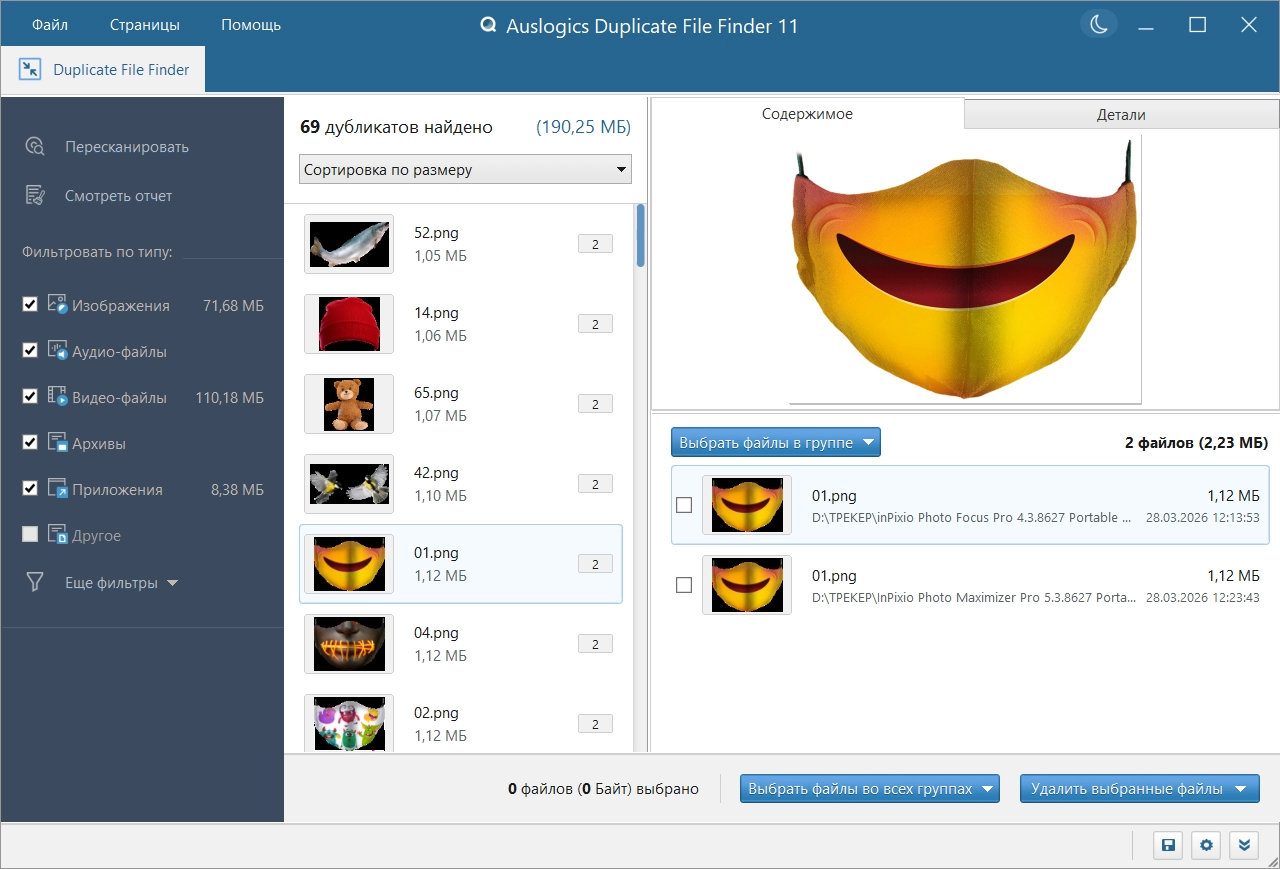Click the Смотреть отчет link
Screen dimensions: 1280x869
pyautogui.click(x=119, y=196)
